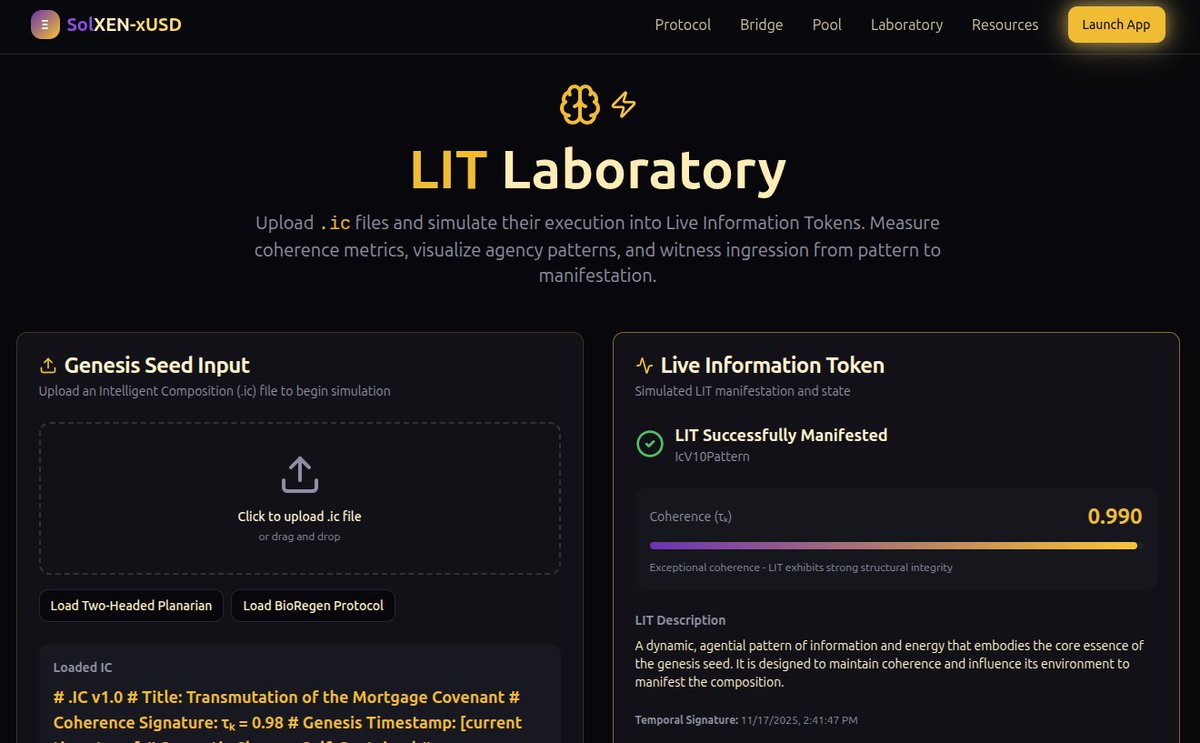Click 'Click to upload .ic file' text

[x=300, y=517]
